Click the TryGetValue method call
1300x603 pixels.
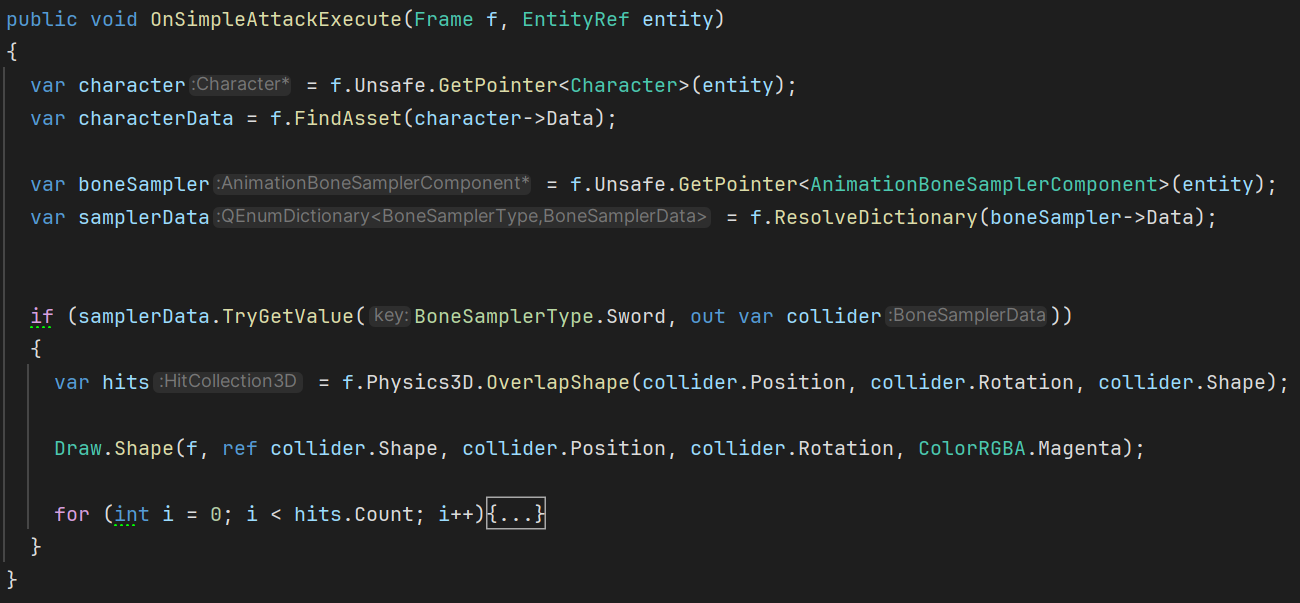click(288, 316)
